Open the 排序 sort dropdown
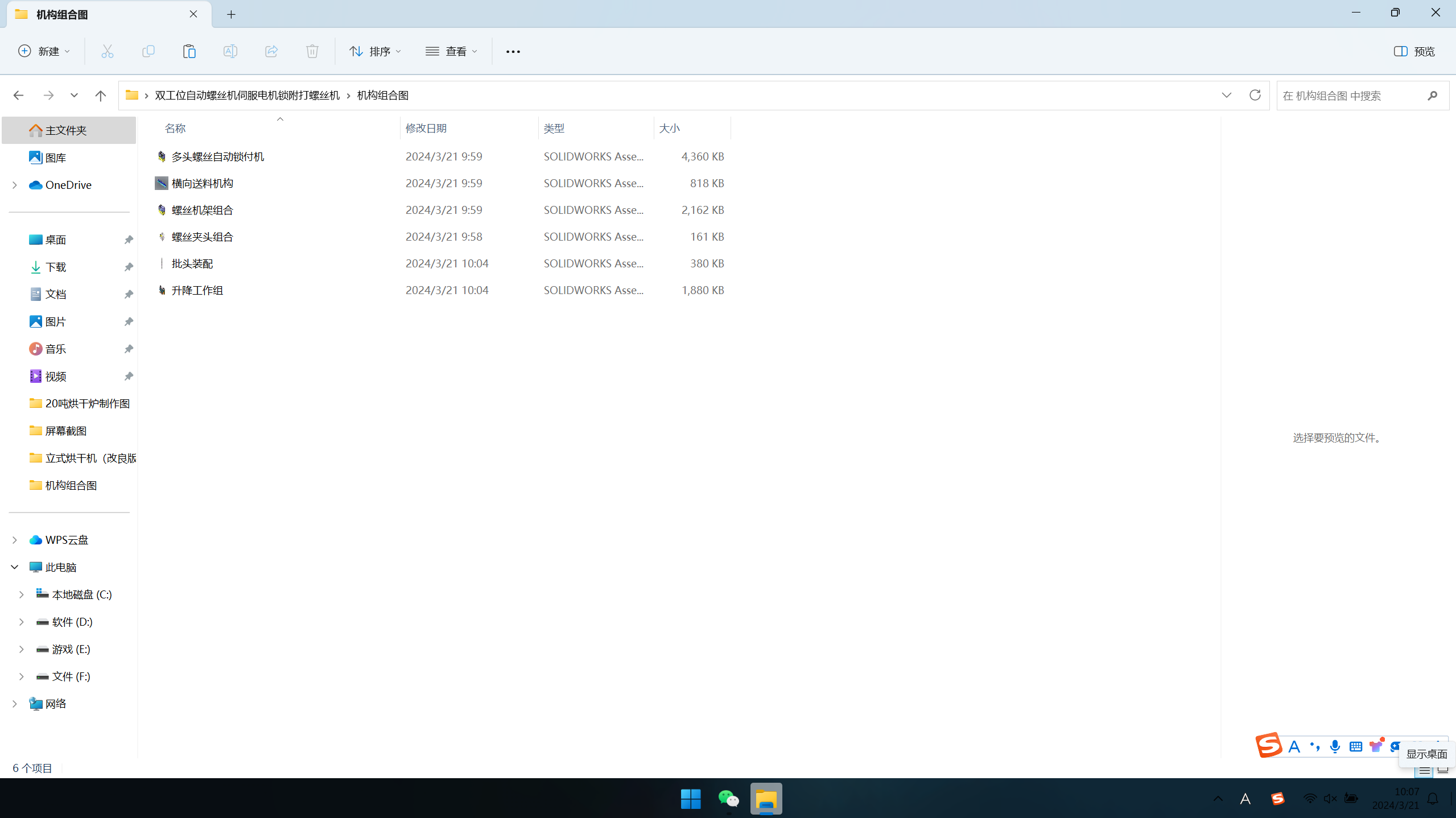This screenshot has width=1456, height=818. click(x=375, y=51)
